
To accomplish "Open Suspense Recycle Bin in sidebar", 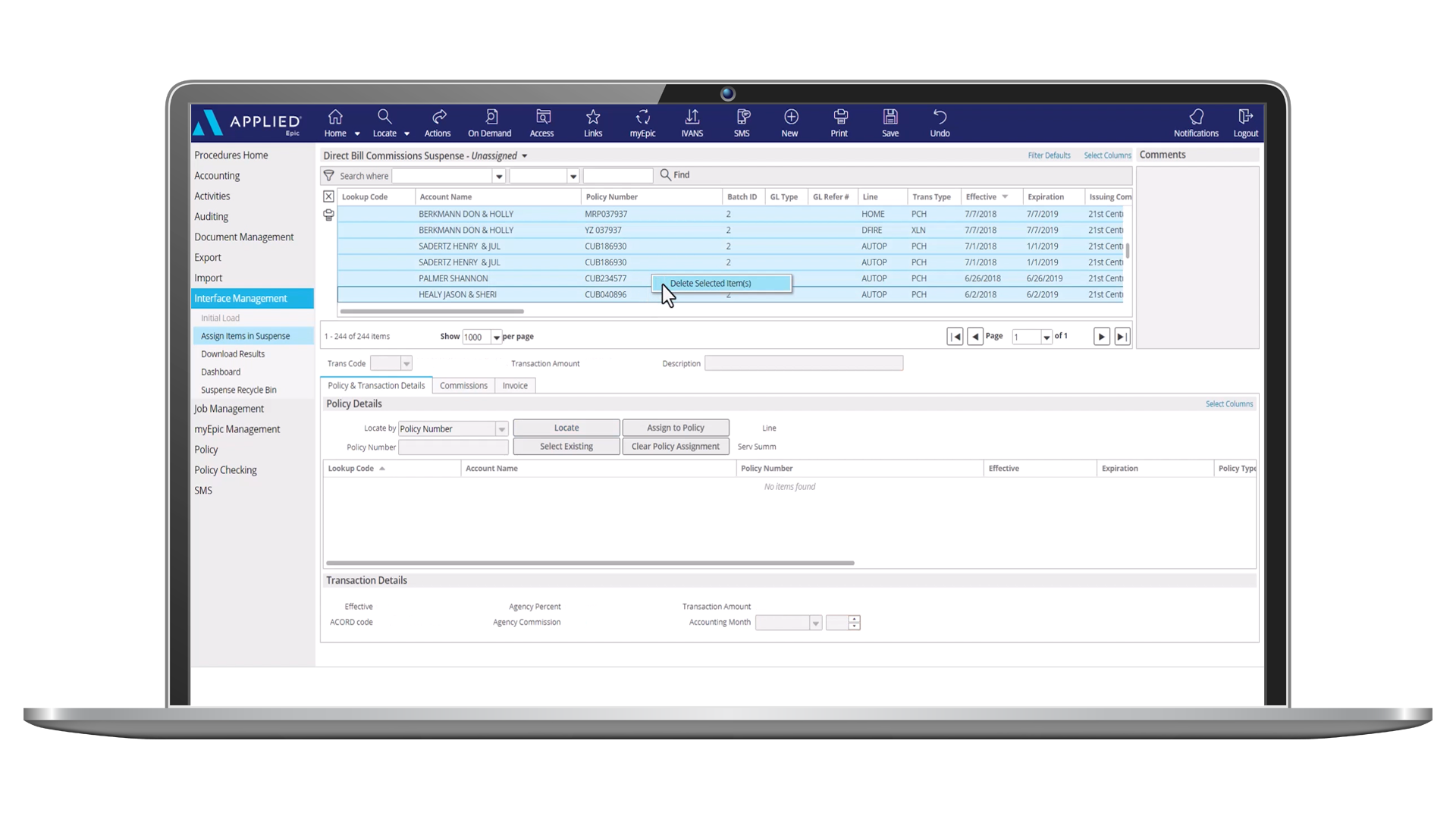I will [x=239, y=391].
